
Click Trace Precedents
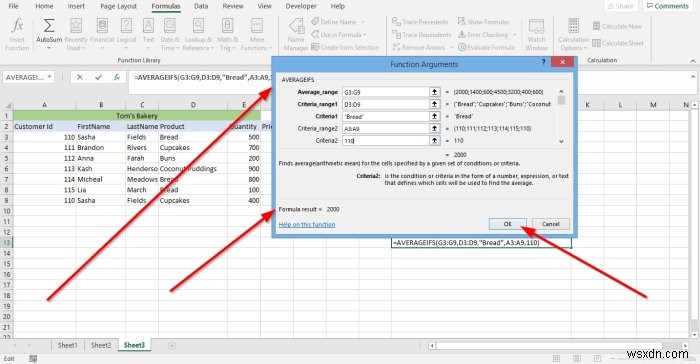420,21
